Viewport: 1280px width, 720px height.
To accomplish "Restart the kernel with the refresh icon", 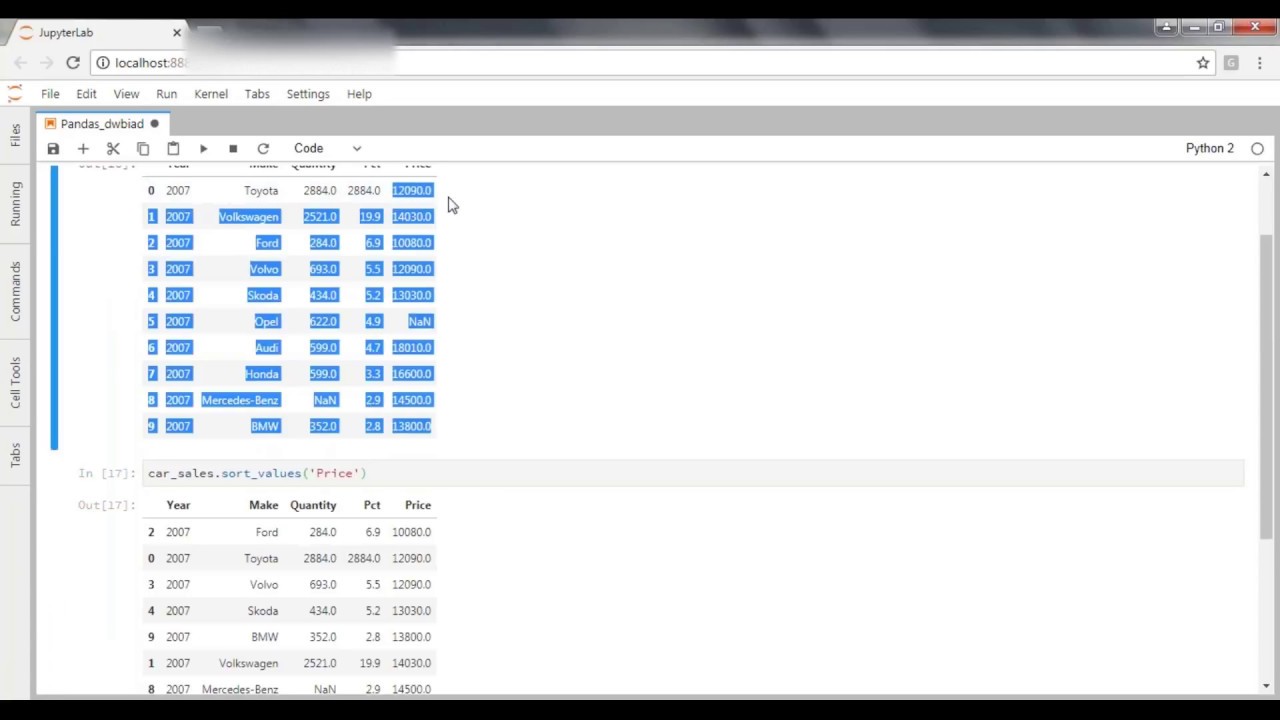I will [x=263, y=148].
